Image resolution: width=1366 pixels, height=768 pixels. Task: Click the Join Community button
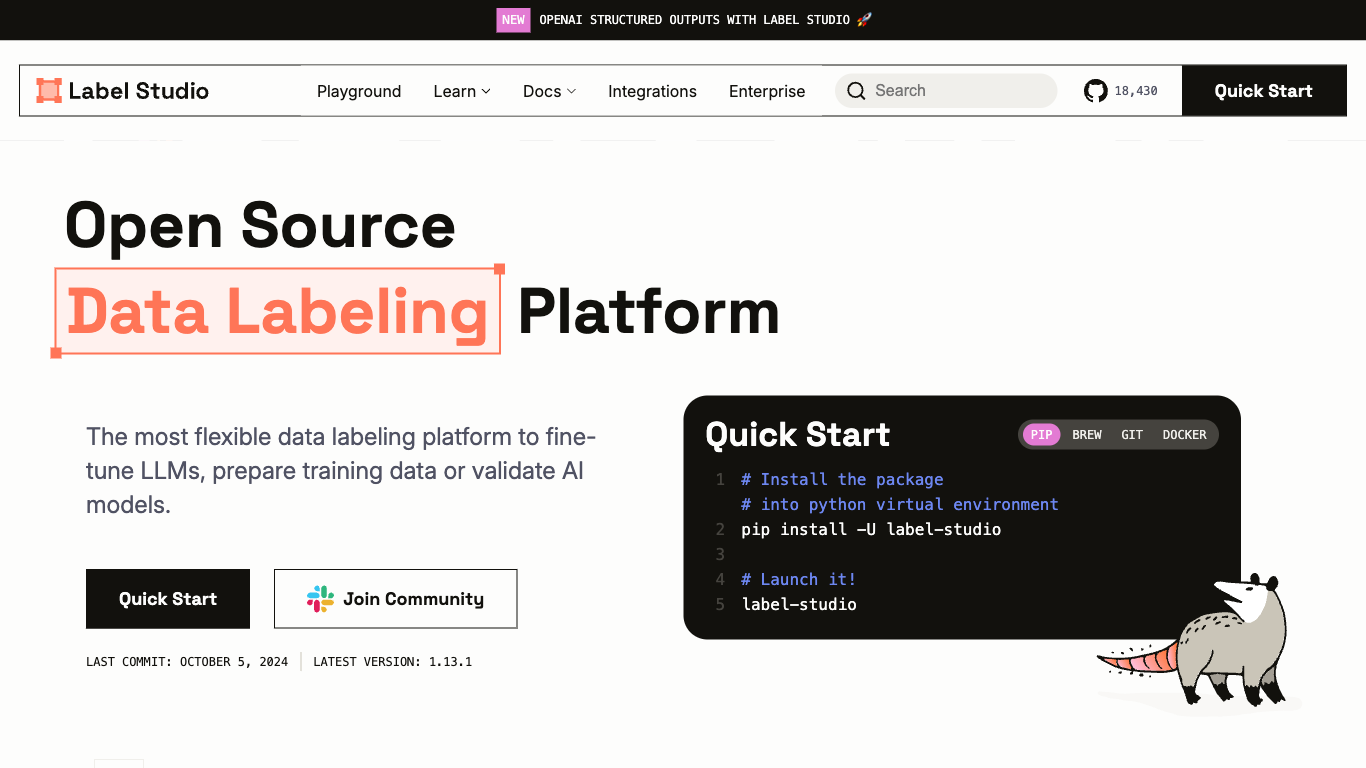(x=396, y=599)
